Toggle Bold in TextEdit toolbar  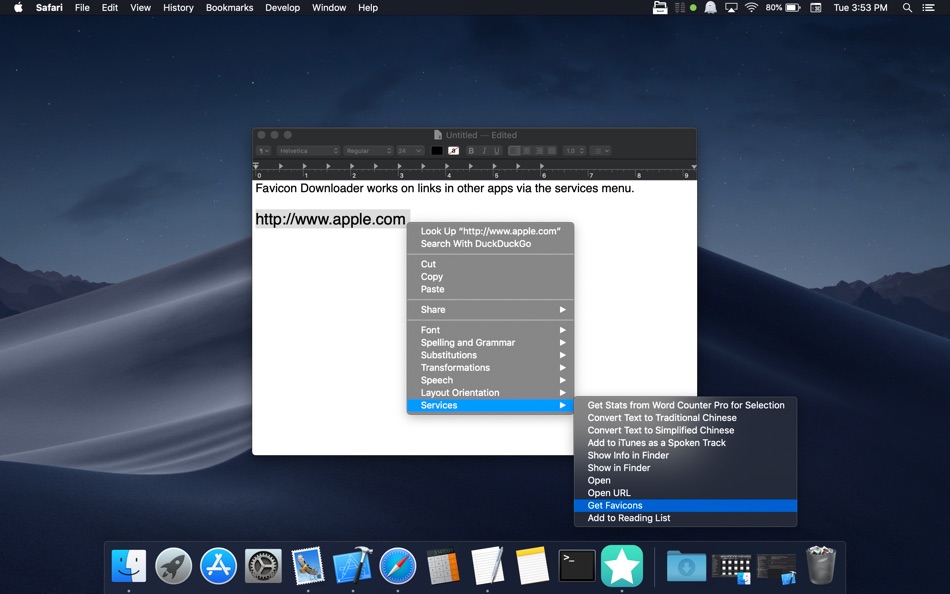click(471, 150)
